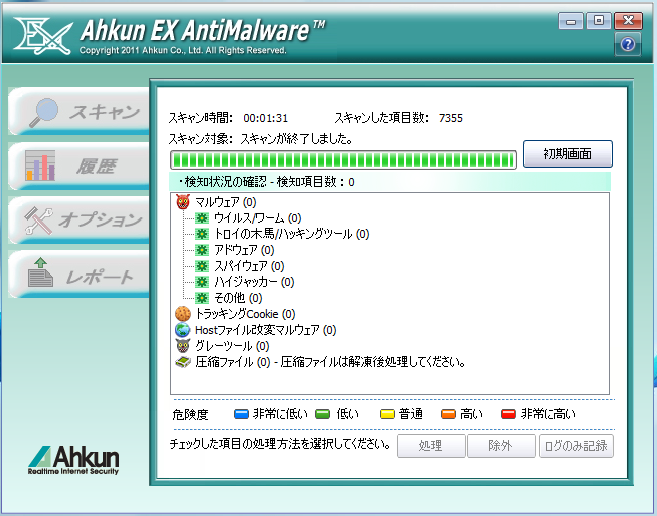The height and width of the screenshot is (516, 657).
Task: Click the red devil マルウェア icon
Action: 183,202
